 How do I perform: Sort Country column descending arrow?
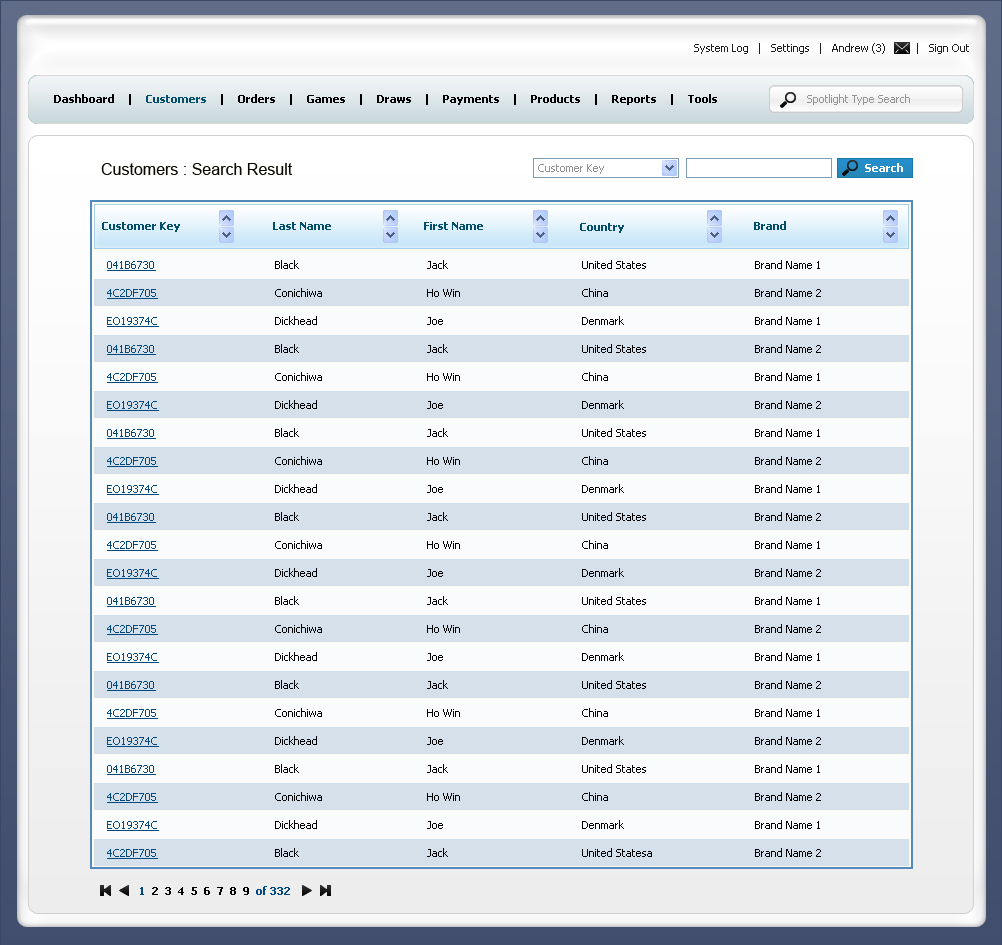point(714,234)
